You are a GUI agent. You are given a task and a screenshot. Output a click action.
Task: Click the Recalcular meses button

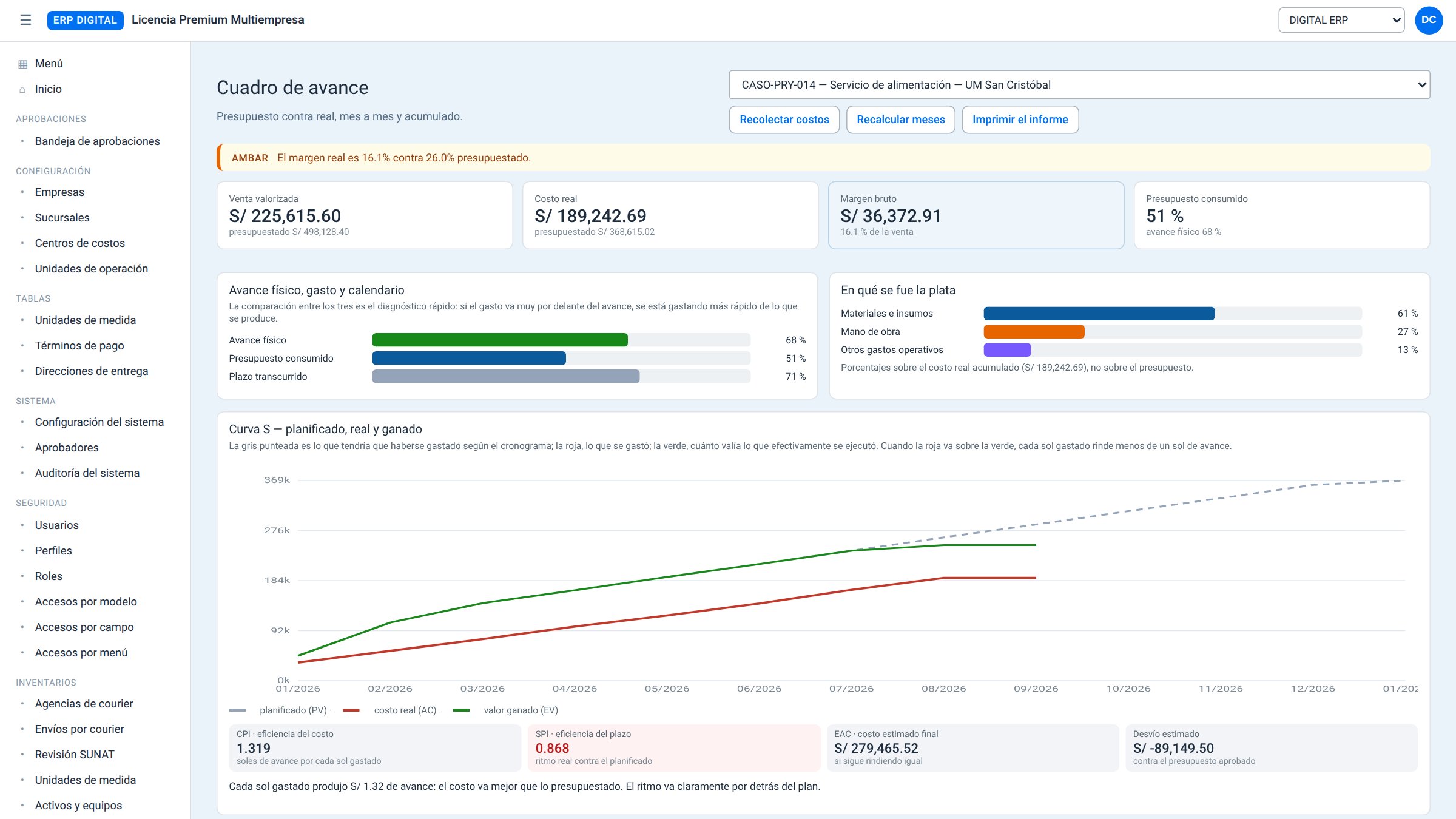point(901,120)
